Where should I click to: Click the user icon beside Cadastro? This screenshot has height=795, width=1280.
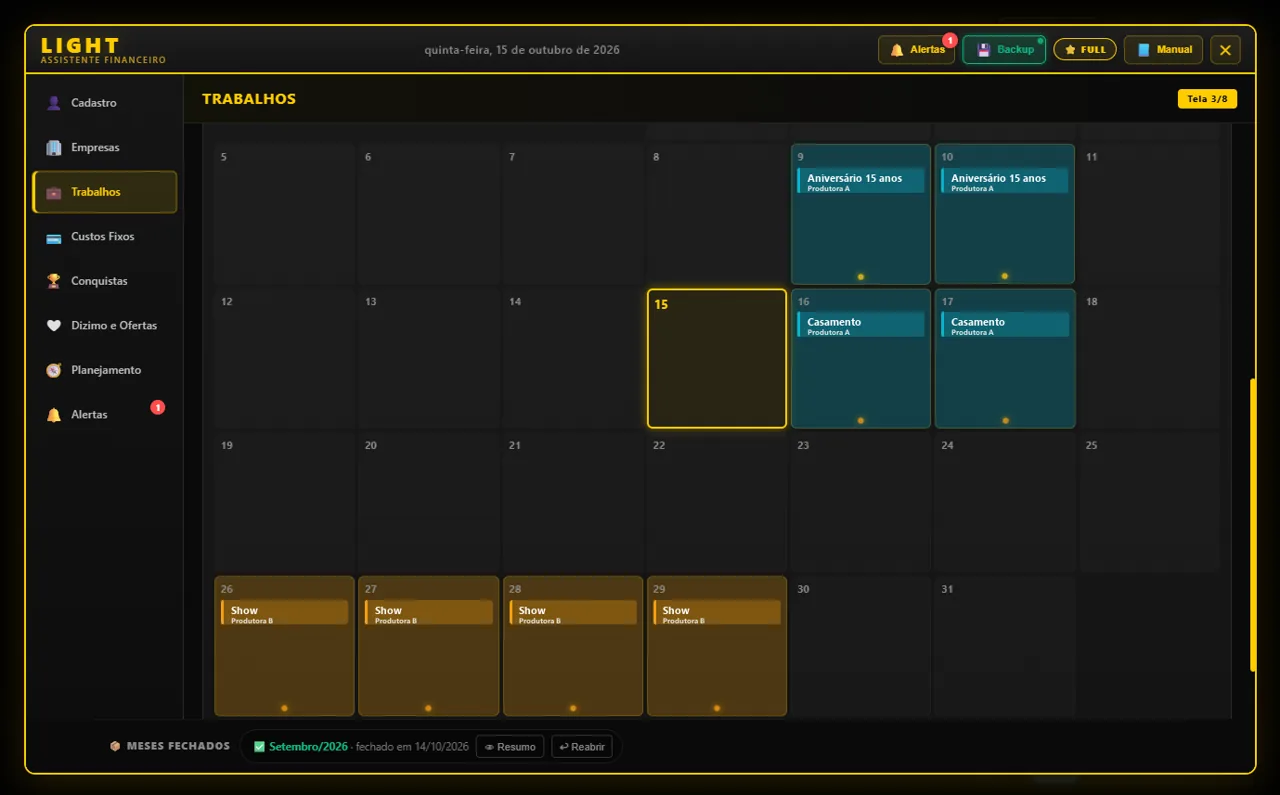(54, 103)
